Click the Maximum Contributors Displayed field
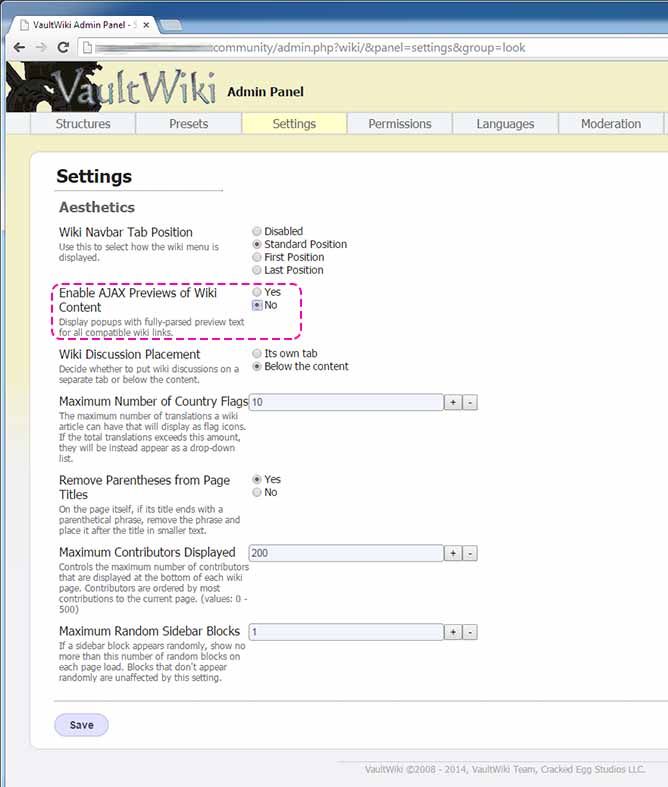 [x=346, y=553]
